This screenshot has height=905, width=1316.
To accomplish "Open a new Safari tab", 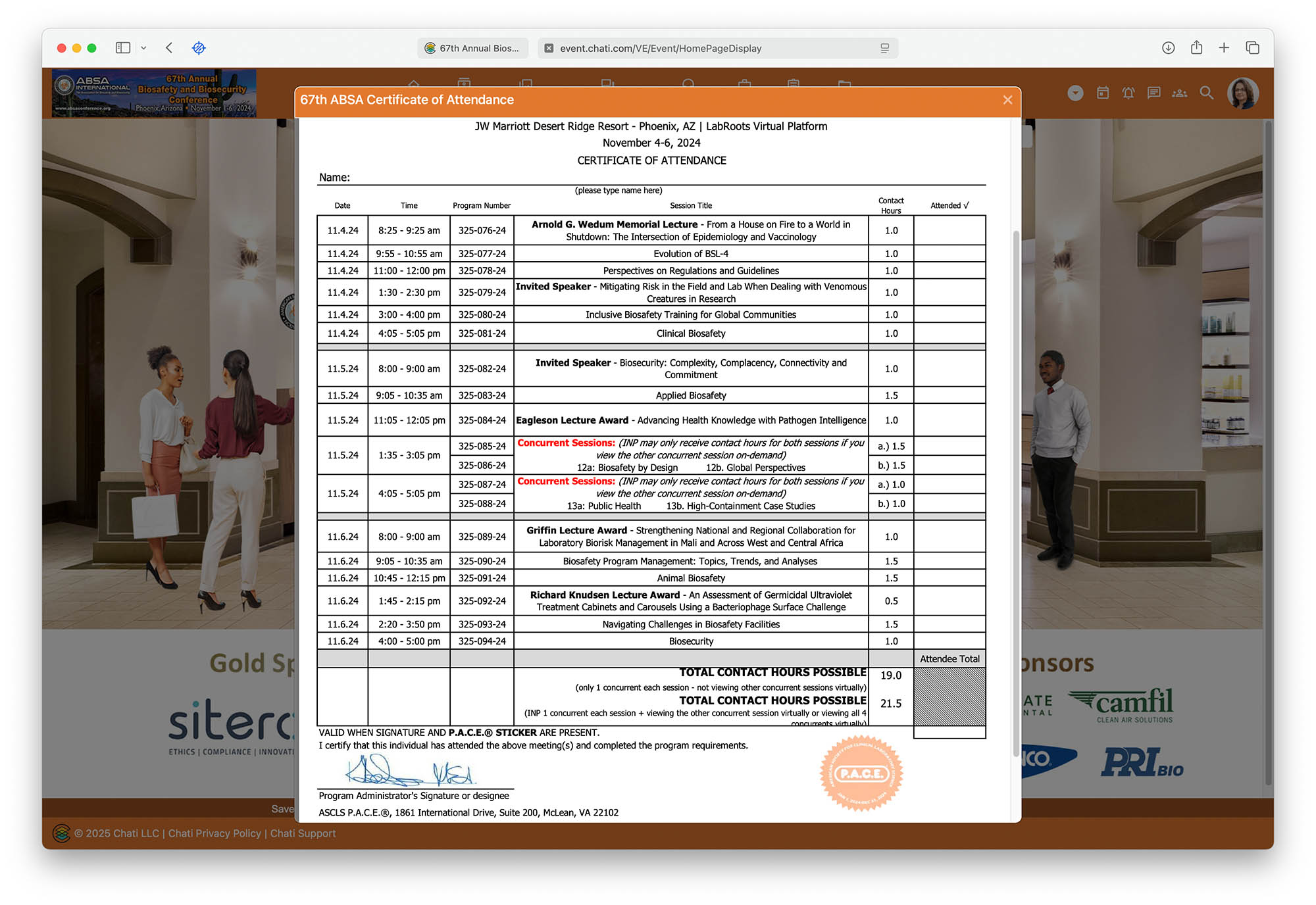I will pos(1224,48).
